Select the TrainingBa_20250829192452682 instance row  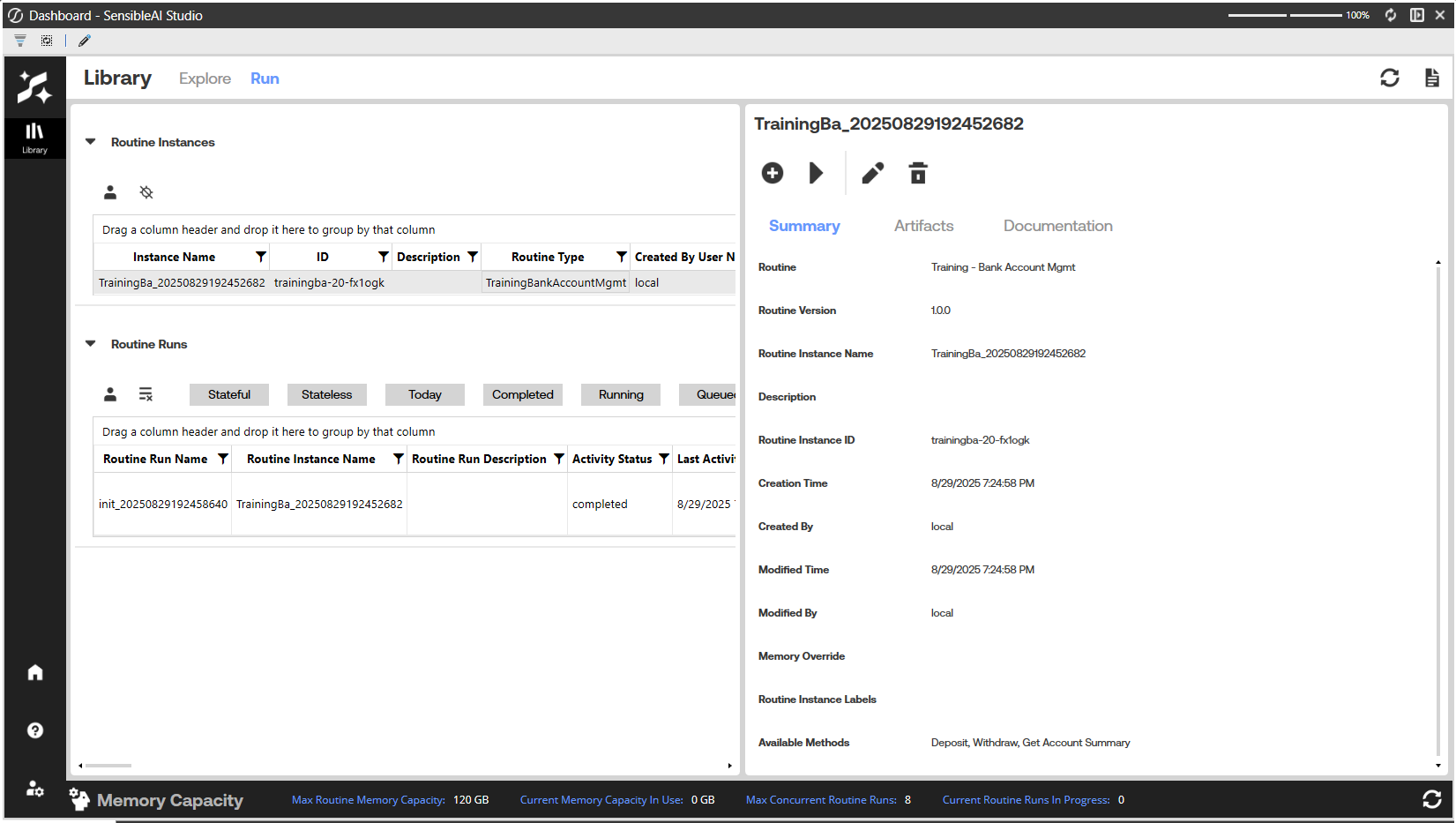(x=182, y=283)
